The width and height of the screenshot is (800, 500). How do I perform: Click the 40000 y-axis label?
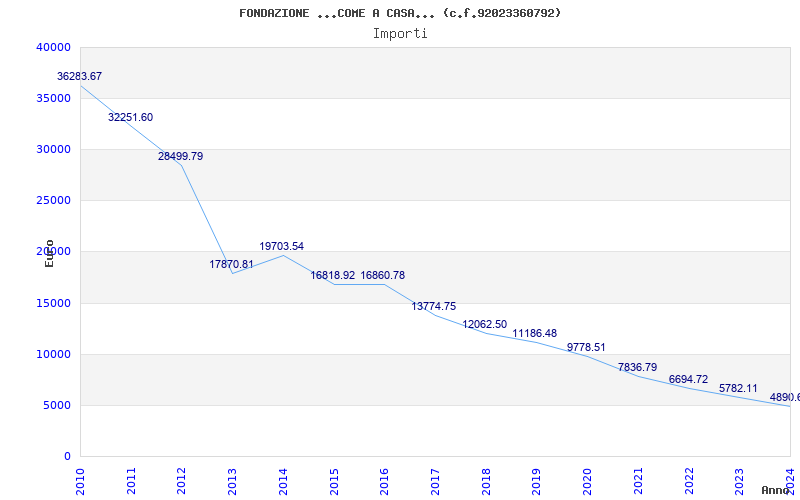click(x=53, y=47)
